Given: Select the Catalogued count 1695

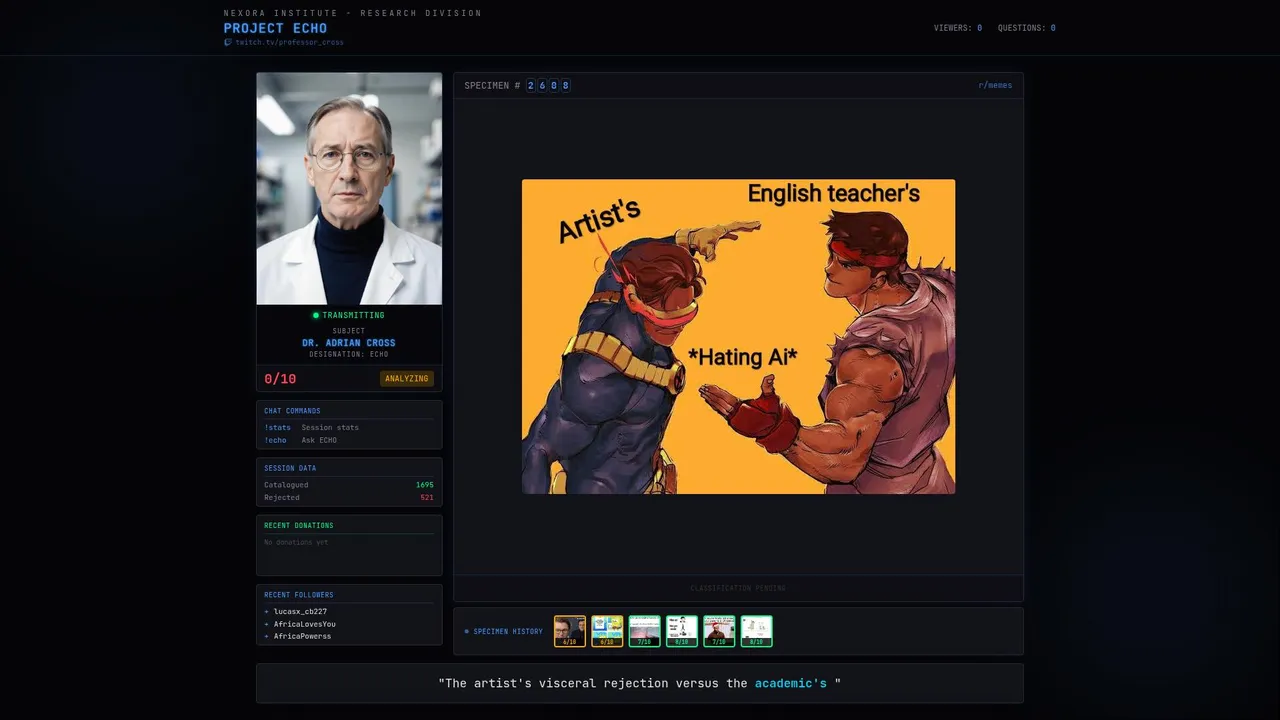Looking at the screenshot, I should click(425, 485).
